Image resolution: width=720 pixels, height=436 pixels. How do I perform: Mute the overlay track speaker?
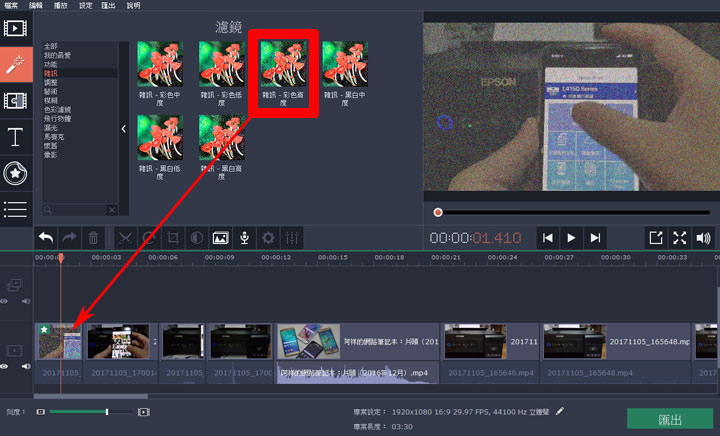point(26,301)
